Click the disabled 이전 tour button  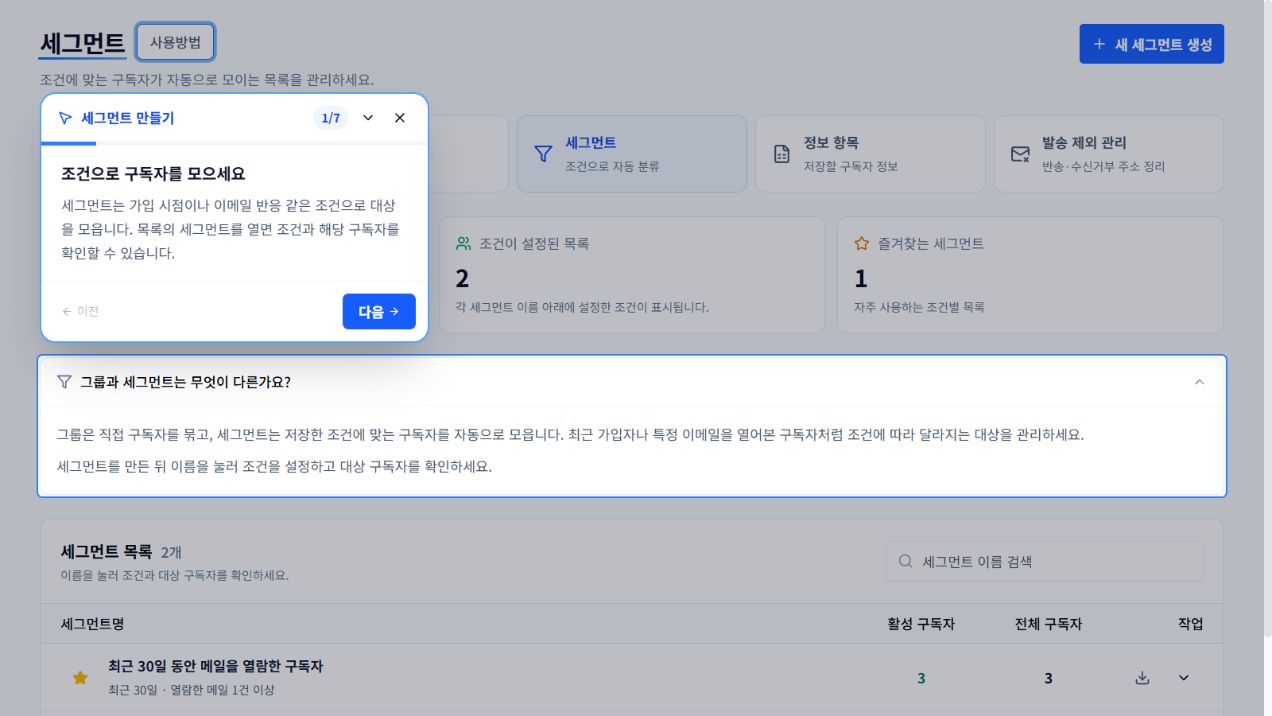pos(80,311)
